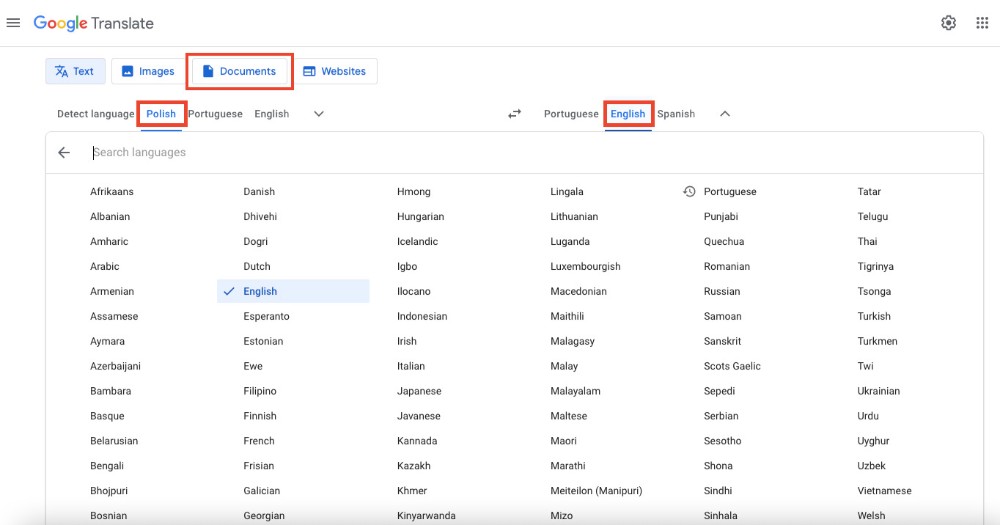The width and height of the screenshot is (1000, 525).
Task: Choose Dutch from the list
Action: coord(257,267)
